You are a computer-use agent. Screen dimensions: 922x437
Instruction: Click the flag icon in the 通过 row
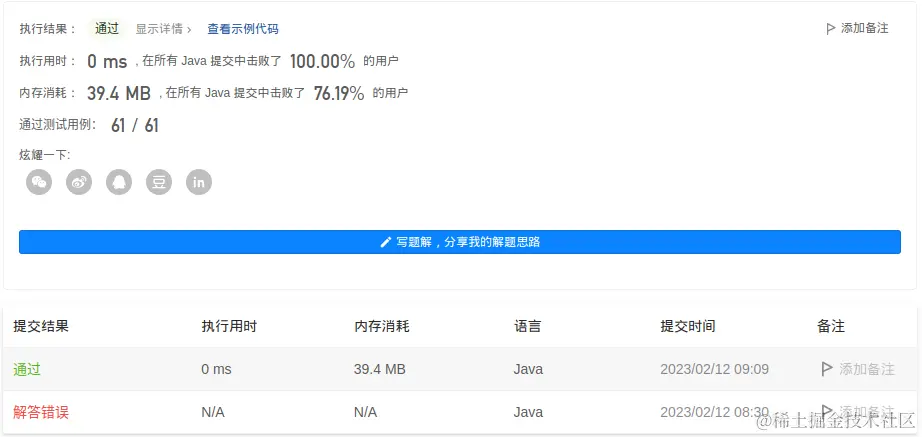tap(827, 369)
